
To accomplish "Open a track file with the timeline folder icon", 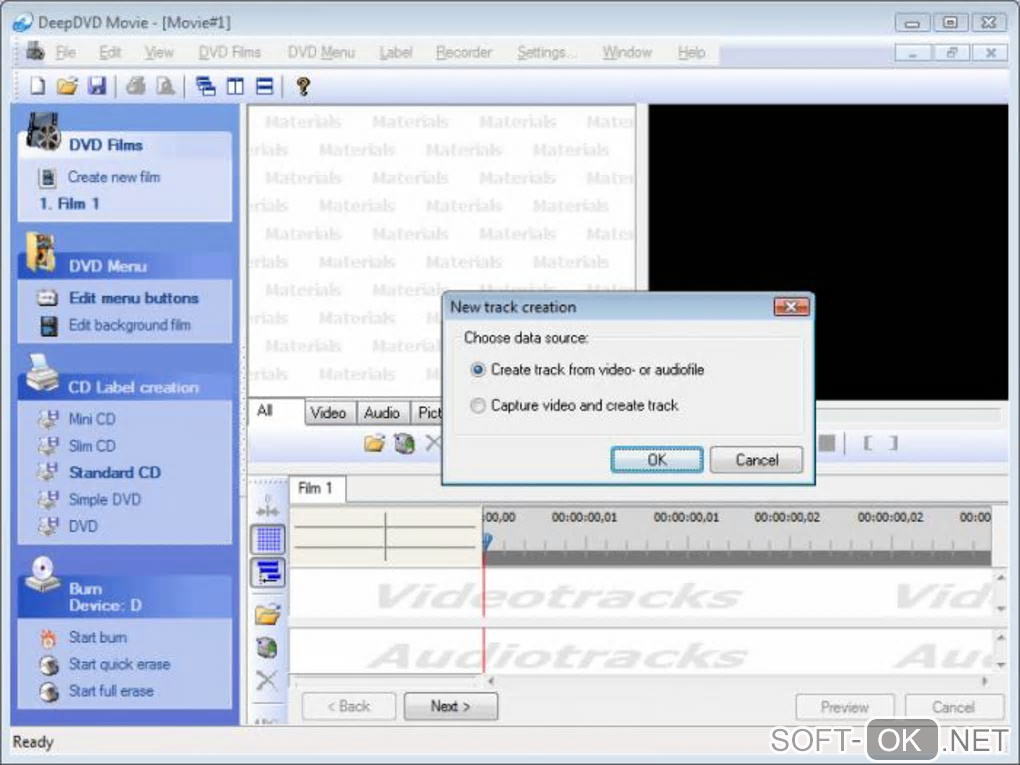I will pos(267,614).
